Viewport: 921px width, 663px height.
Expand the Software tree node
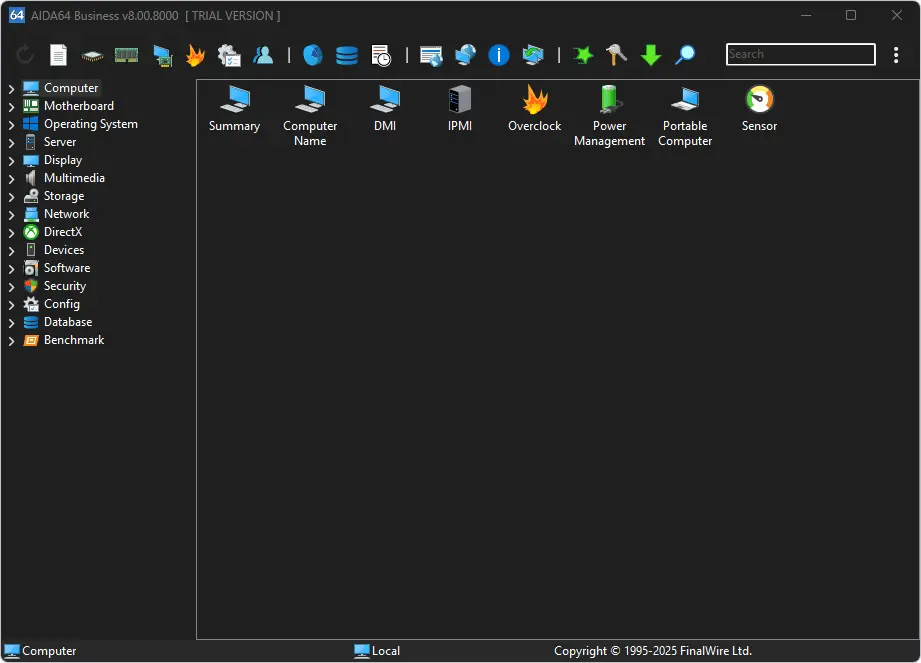pos(11,269)
